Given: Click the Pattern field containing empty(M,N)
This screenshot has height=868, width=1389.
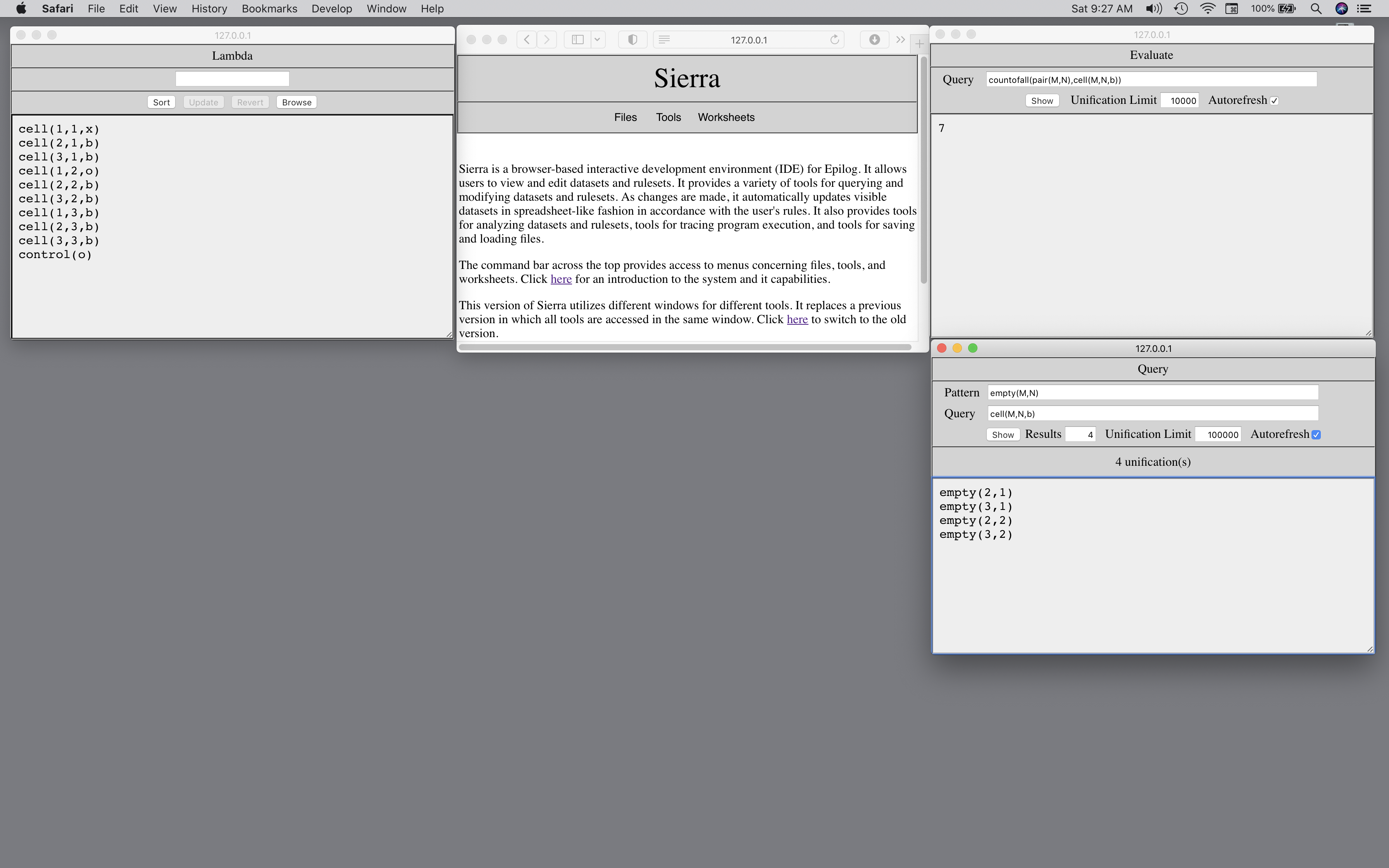Looking at the screenshot, I should [1152, 393].
